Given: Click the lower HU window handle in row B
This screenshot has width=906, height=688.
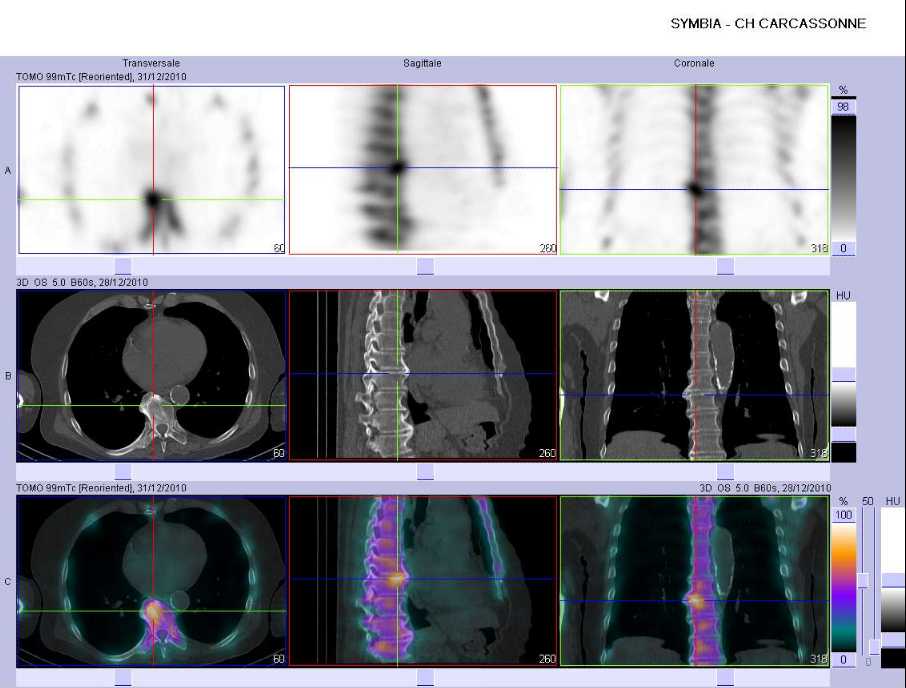Looking at the screenshot, I should (844, 434).
